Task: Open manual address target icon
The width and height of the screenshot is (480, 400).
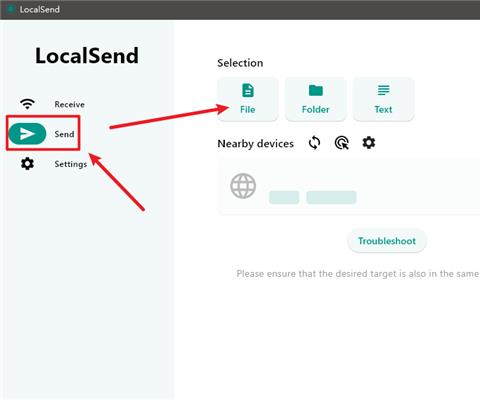Action: click(x=342, y=143)
